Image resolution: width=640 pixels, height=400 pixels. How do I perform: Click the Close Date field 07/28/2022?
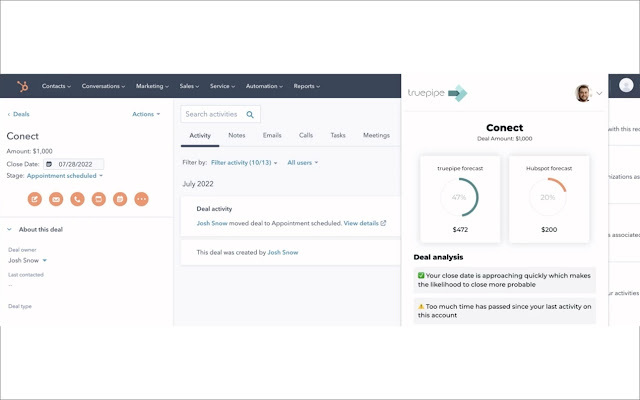coord(73,164)
